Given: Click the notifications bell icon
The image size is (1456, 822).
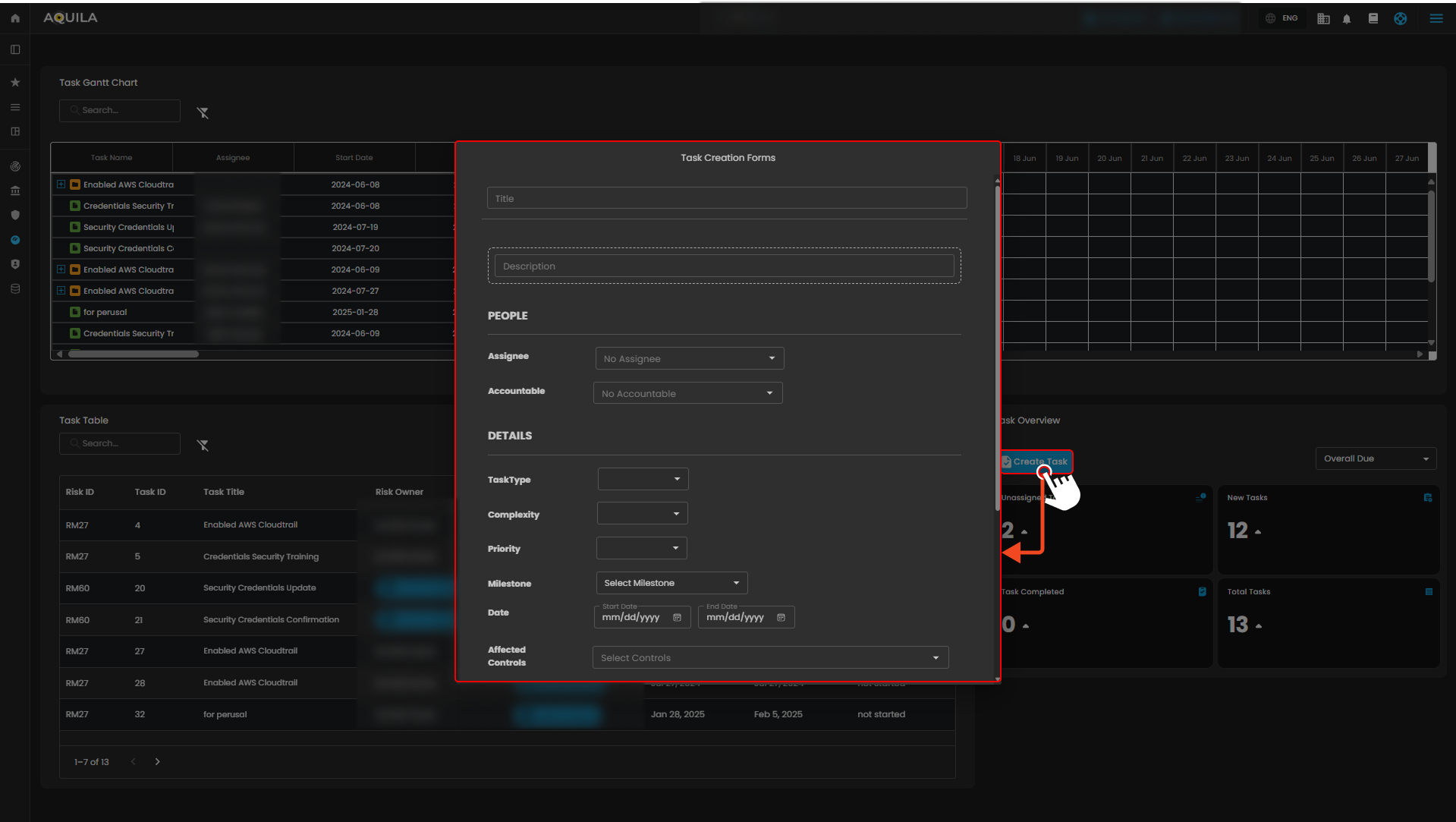Looking at the screenshot, I should click(1347, 19).
